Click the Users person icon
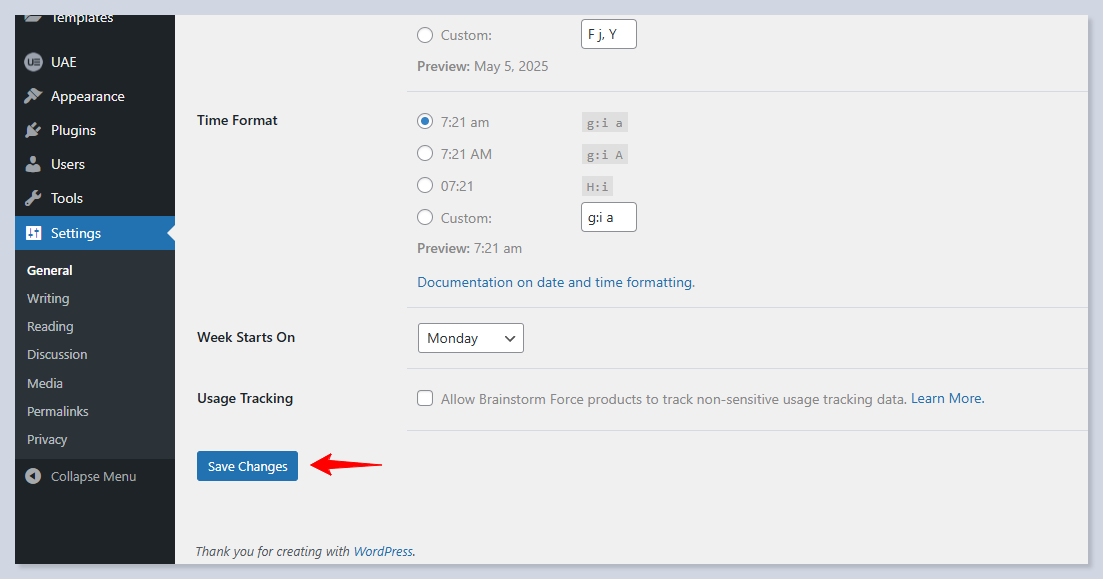Viewport: 1103px width, 579px height. (x=33, y=164)
